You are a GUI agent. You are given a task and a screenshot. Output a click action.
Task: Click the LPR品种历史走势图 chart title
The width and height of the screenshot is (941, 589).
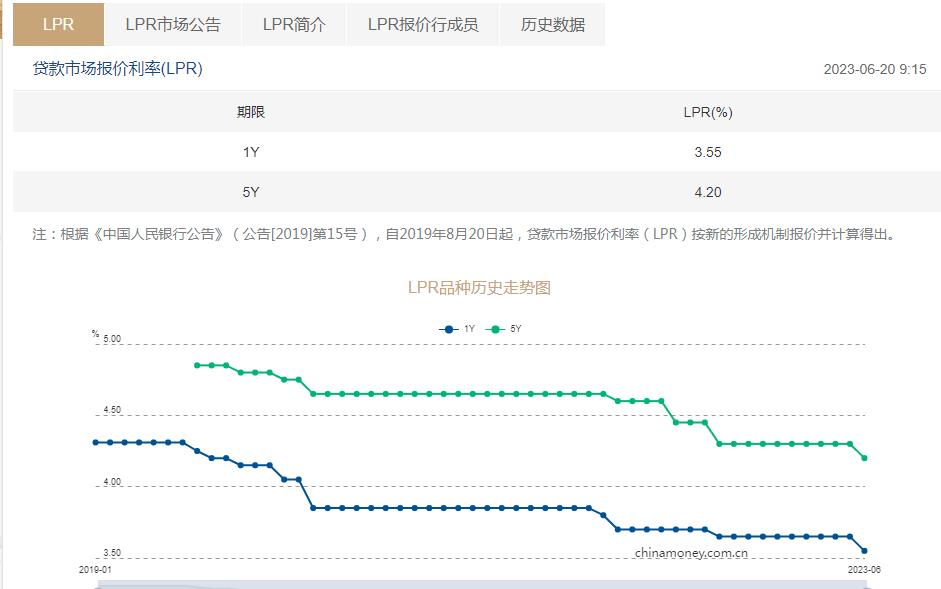(479, 287)
